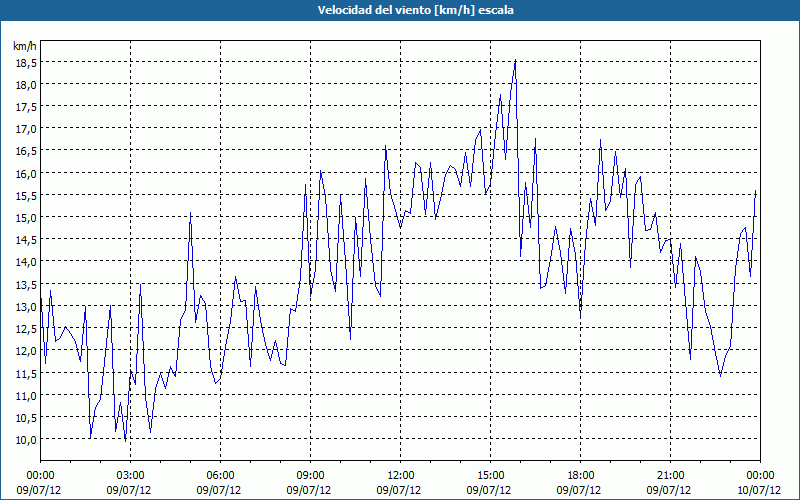Select the 13,0 y-axis value
This screenshot has width=800, height=500.
click(26, 307)
